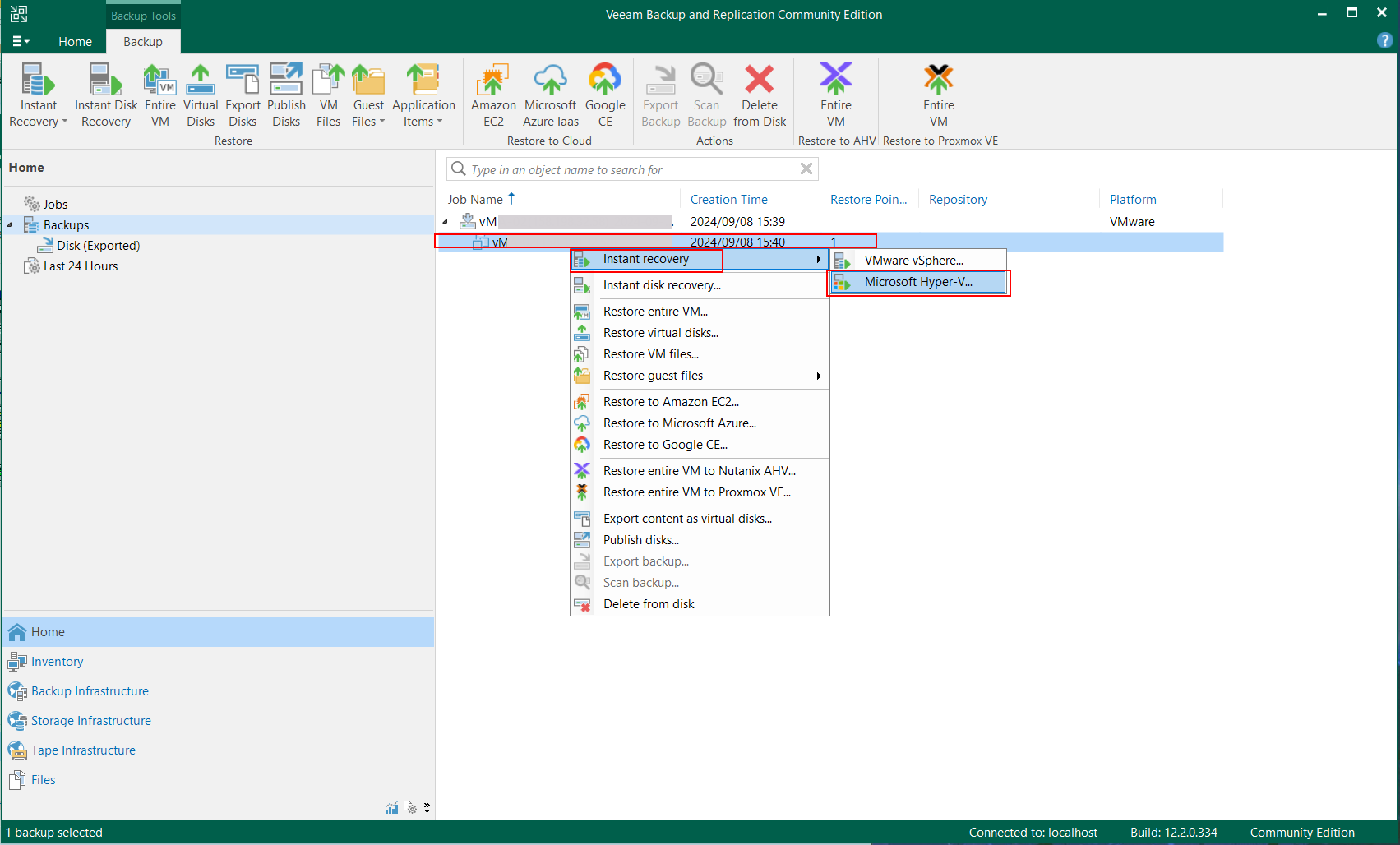Open the Instant Recovery ribbon dropdown arrow
1400x845 pixels.
(65, 122)
